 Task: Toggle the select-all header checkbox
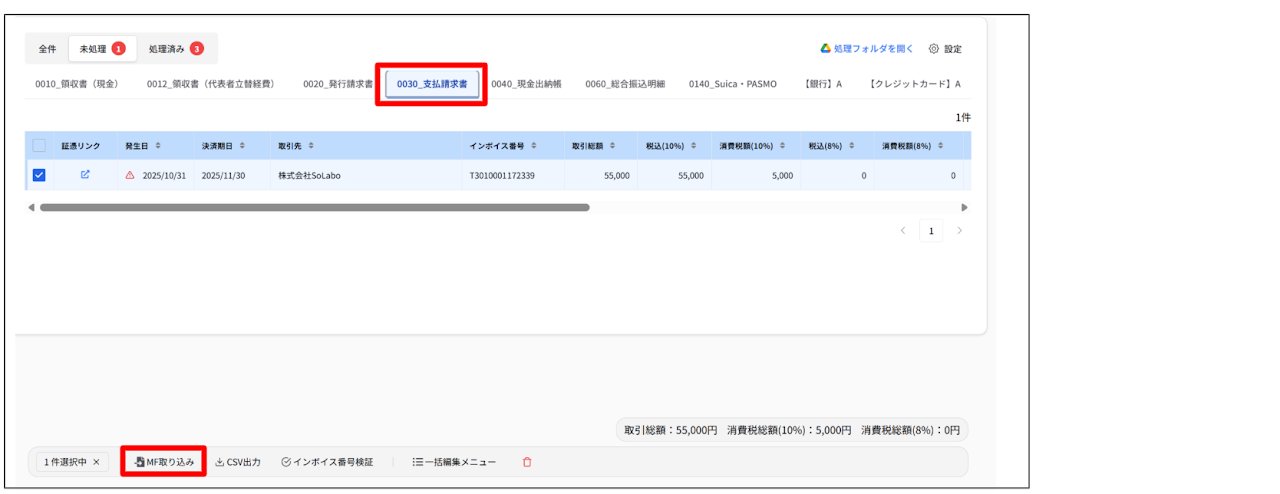39,146
